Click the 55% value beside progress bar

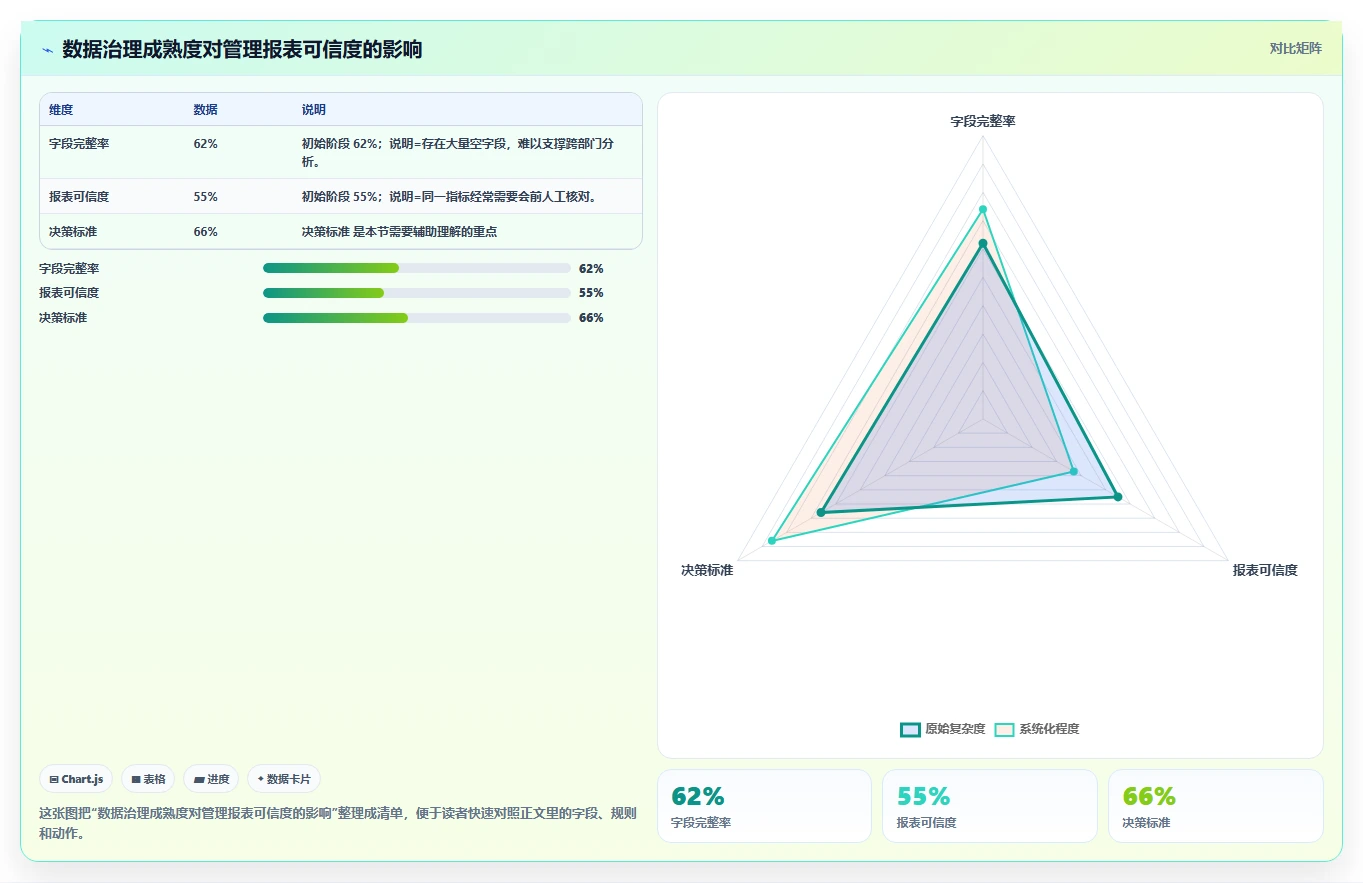coord(591,293)
